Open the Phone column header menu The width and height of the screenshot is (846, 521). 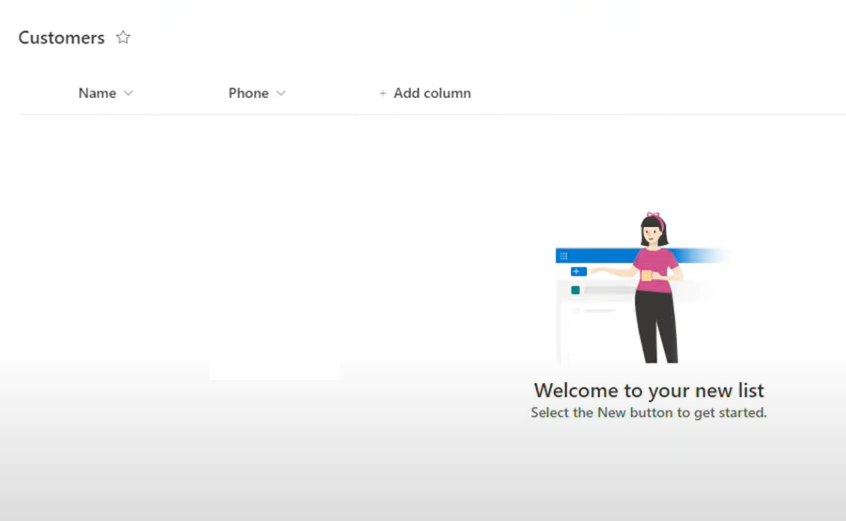[x=257, y=93]
